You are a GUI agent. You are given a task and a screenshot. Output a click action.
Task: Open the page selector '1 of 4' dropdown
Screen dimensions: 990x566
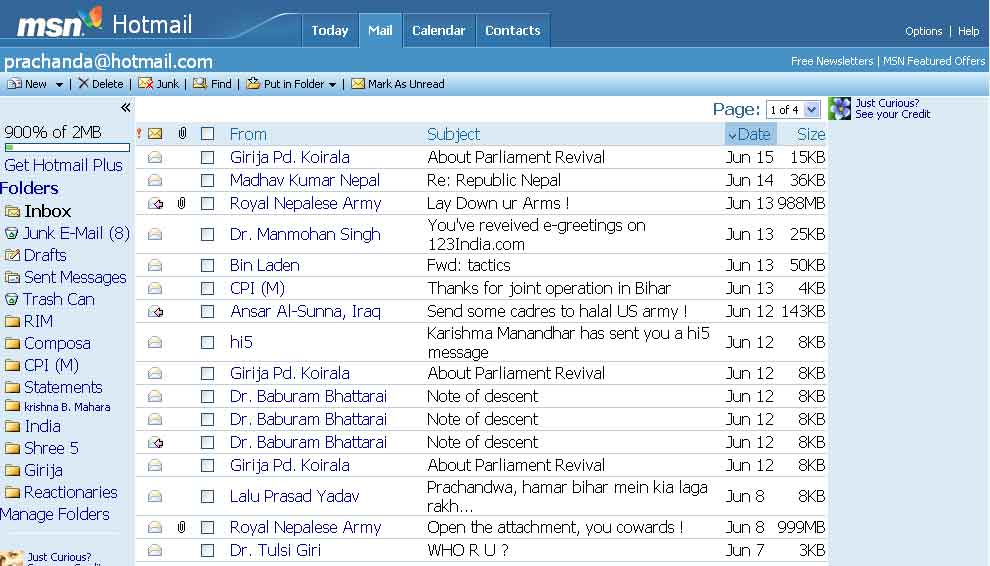[x=811, y=110]
